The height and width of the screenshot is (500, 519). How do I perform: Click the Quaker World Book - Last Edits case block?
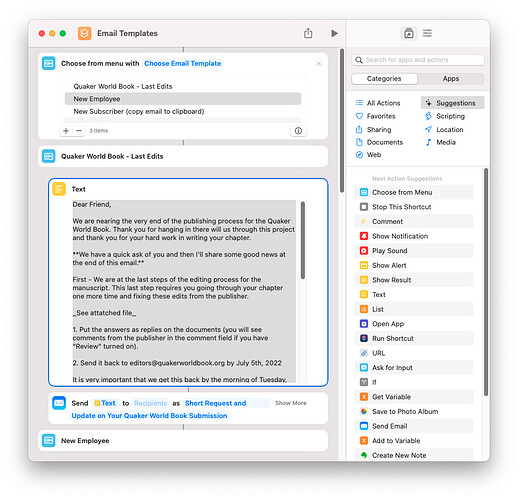coord(183,156)
